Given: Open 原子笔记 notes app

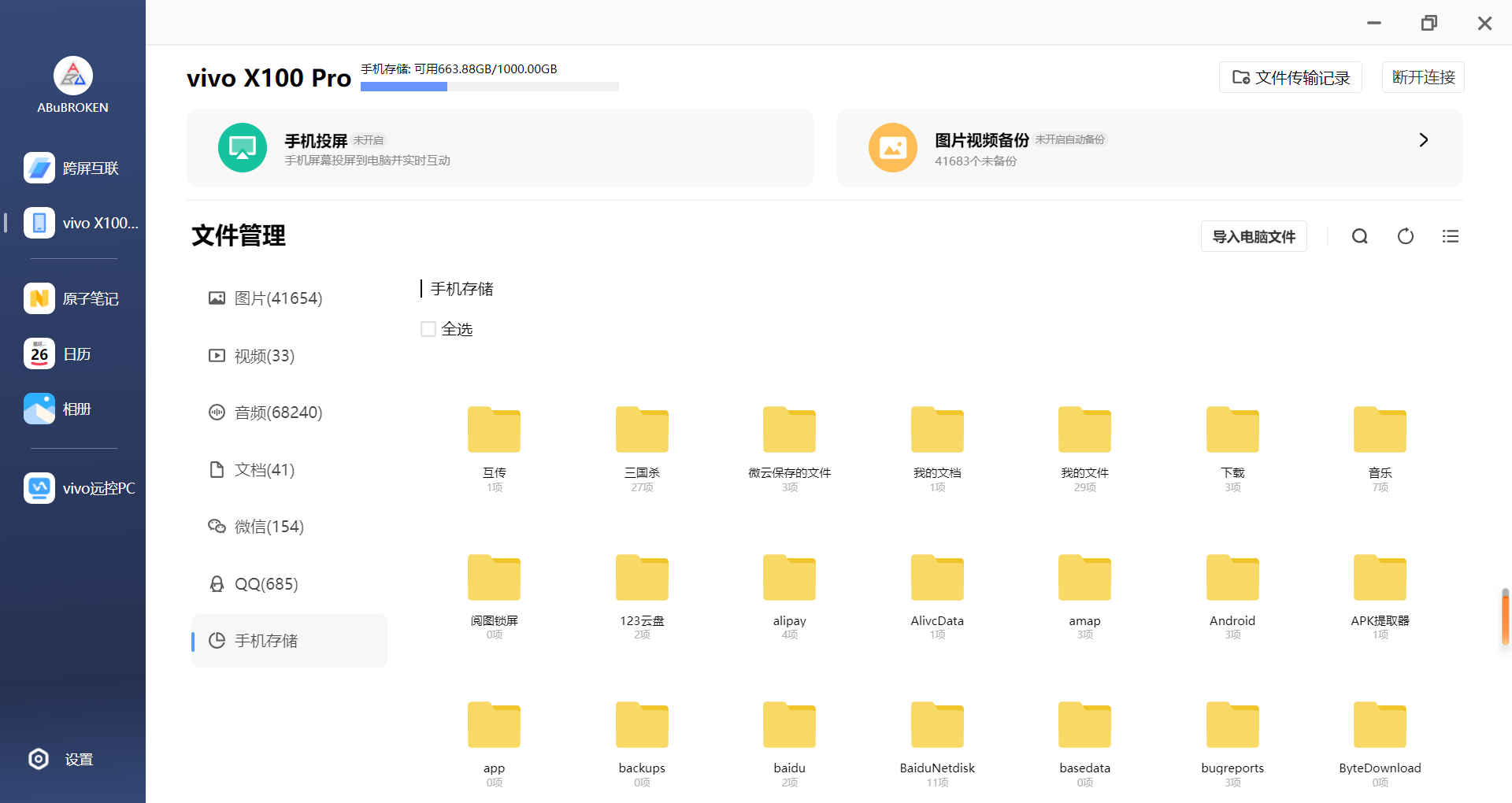Looking at the screenshot, I should 72,298.
